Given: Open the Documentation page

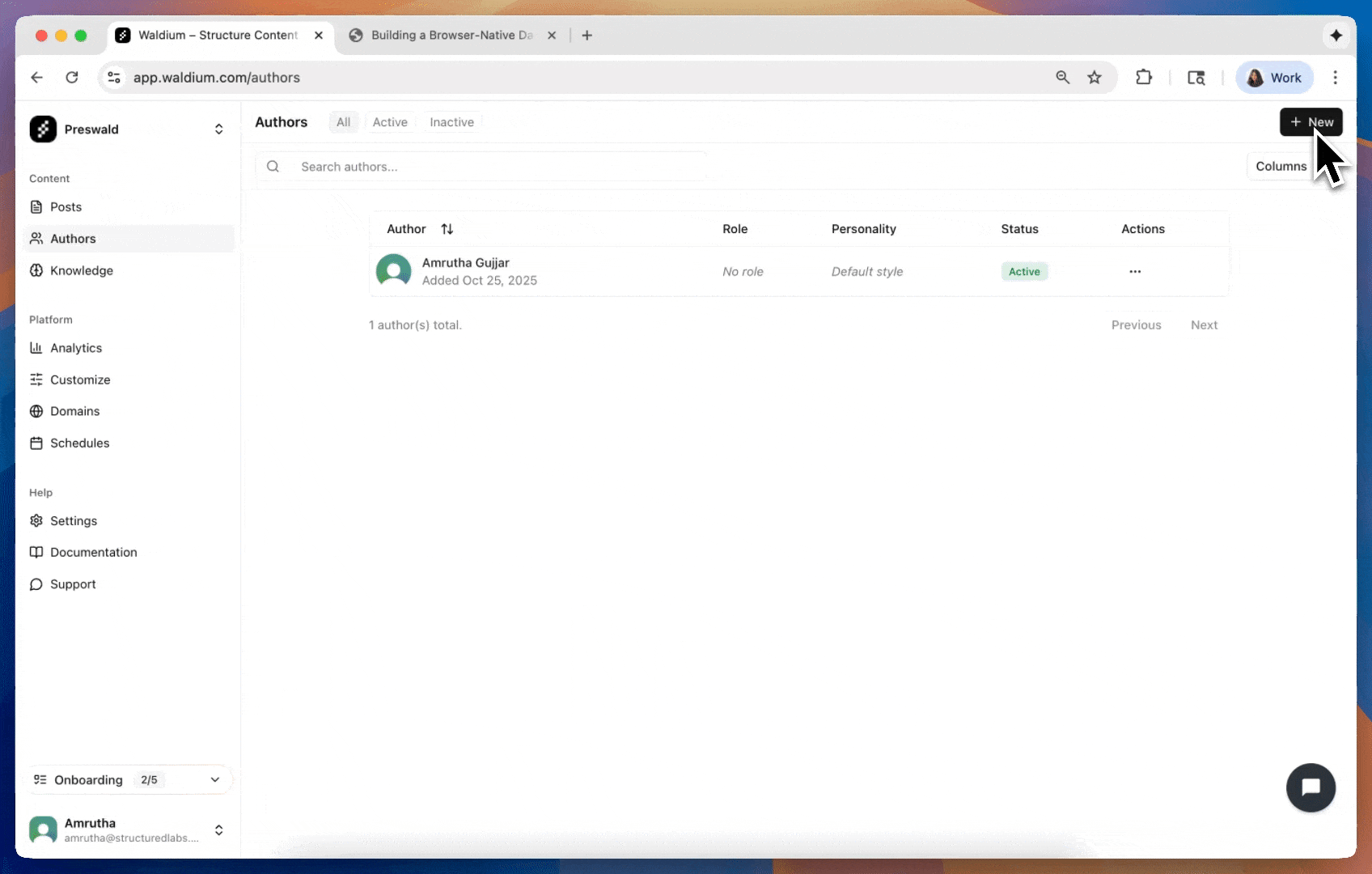Looking at the screenshot, I should coord(92,552).
